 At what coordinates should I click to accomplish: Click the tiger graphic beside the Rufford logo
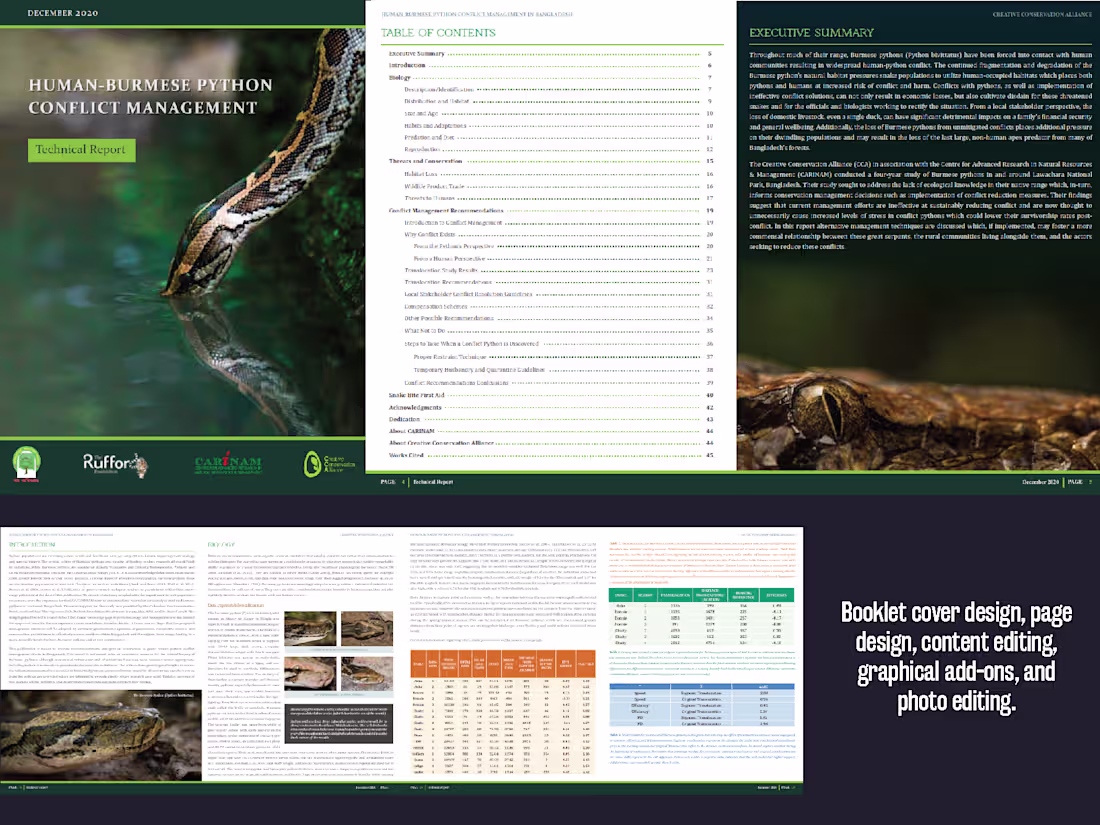tap(140, 467)
